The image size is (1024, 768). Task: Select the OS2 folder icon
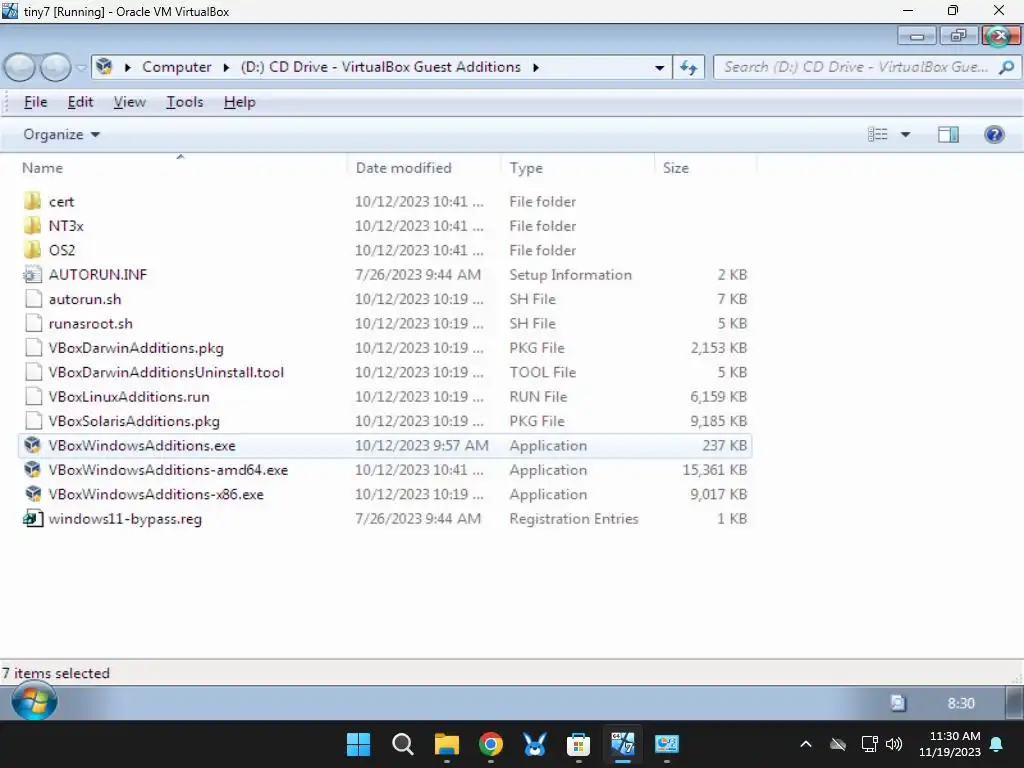pyautogui.click(x=32, y=250)
